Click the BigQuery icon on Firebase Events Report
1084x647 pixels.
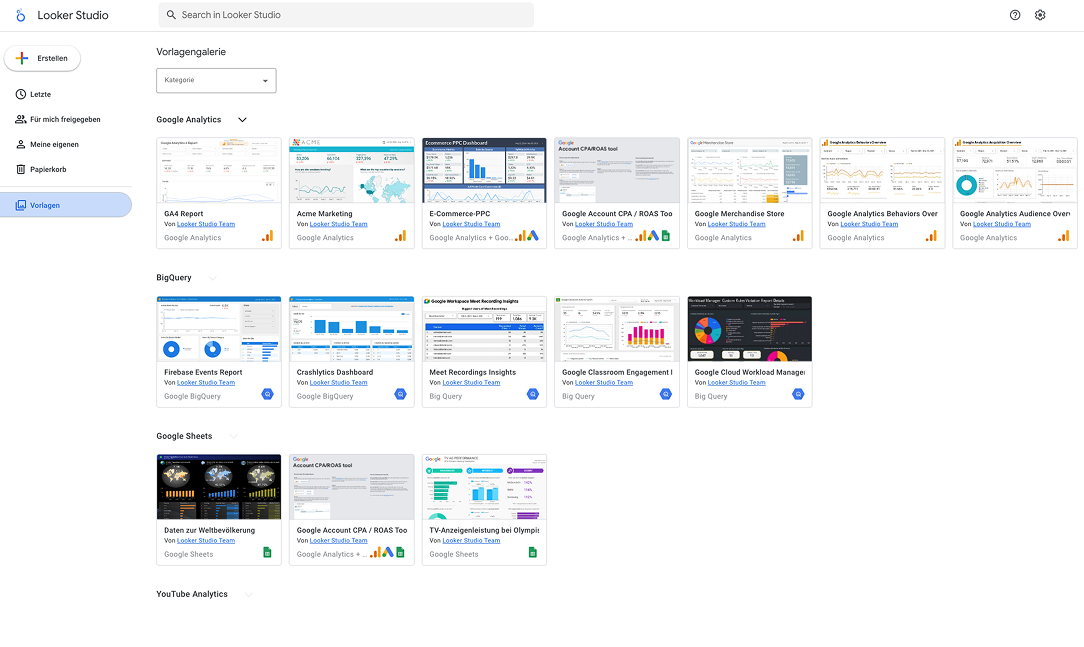click(268, 395)
